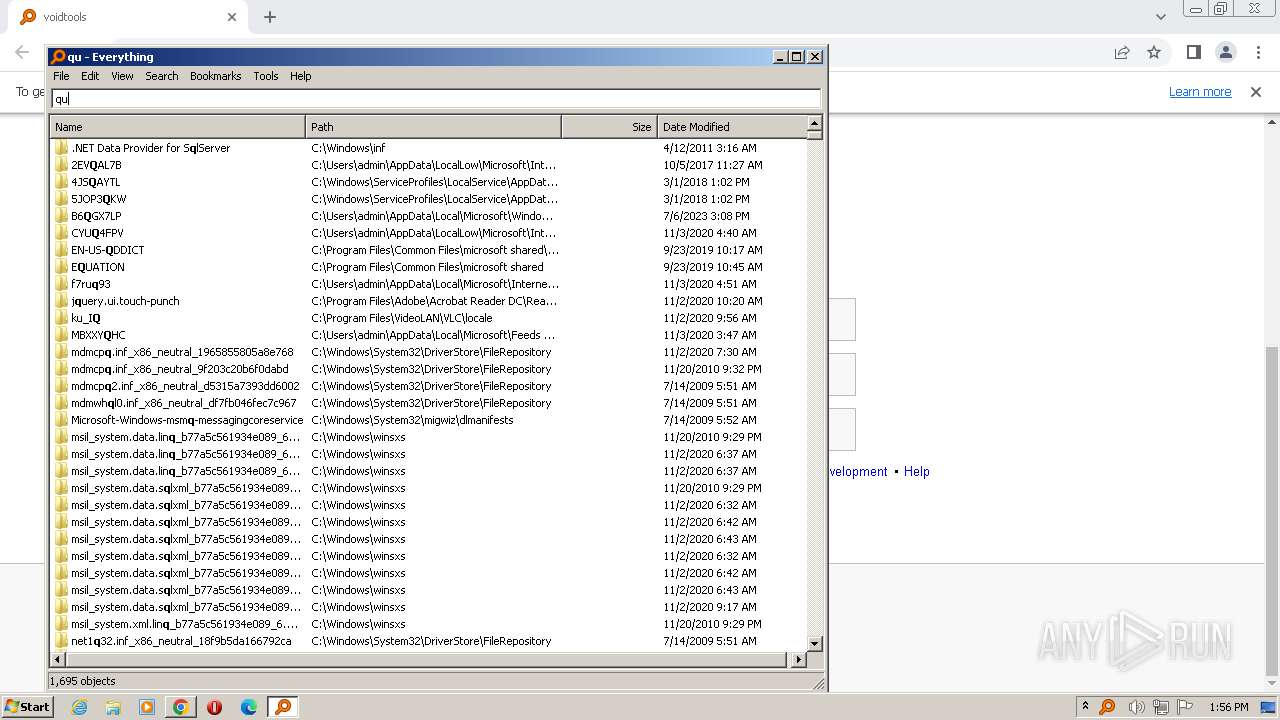This screenshot has height=720, width=1280.
Task: Open the File menu in Everything
Action: click(61, 76)
